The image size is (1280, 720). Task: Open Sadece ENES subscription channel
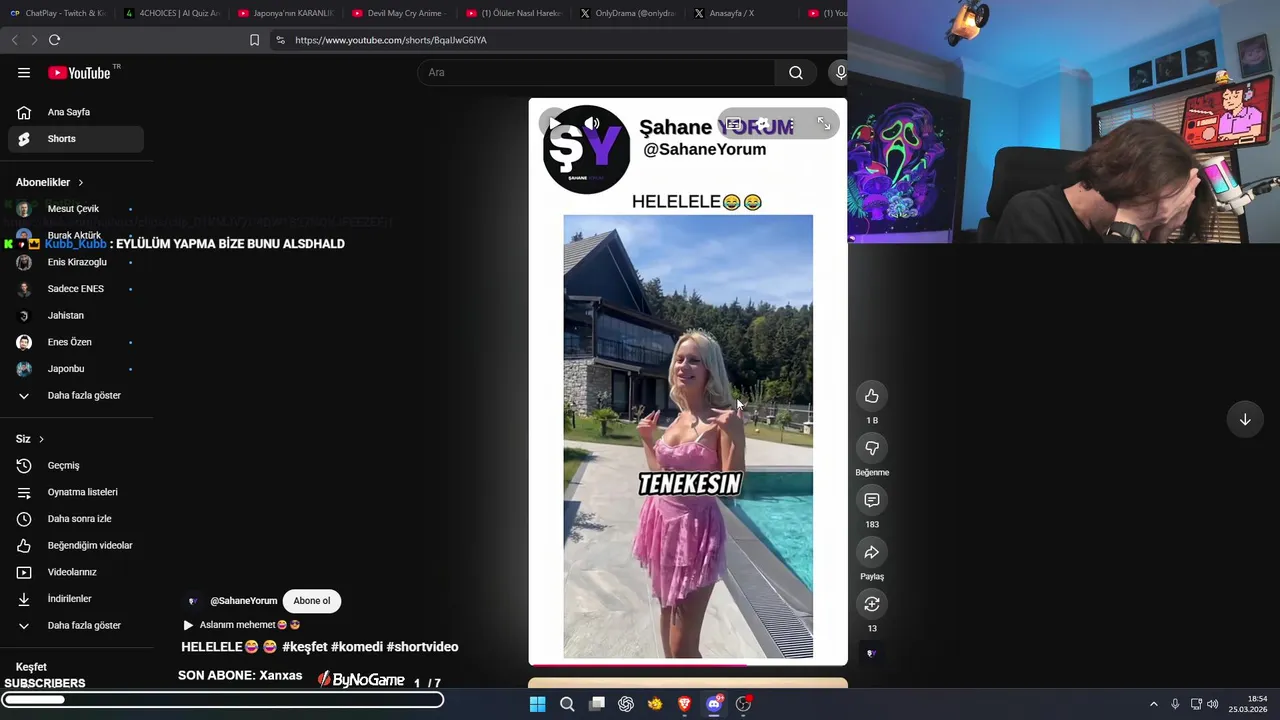click(76, 289)
